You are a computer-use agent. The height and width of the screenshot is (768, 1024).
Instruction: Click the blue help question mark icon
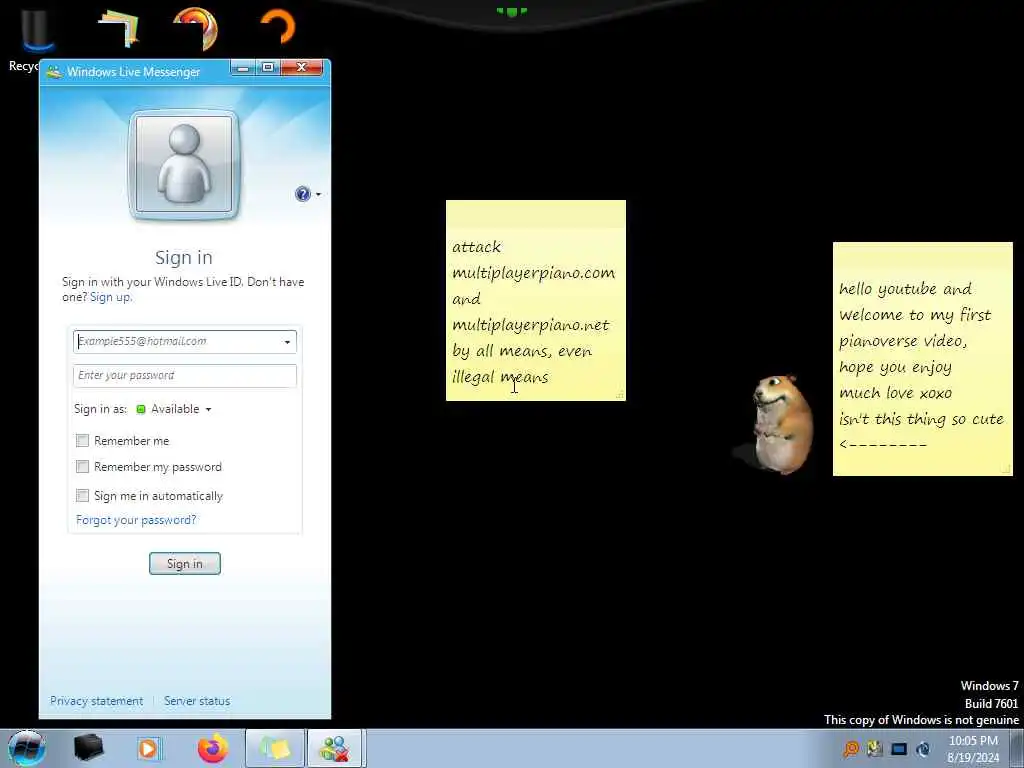point(302,194)
